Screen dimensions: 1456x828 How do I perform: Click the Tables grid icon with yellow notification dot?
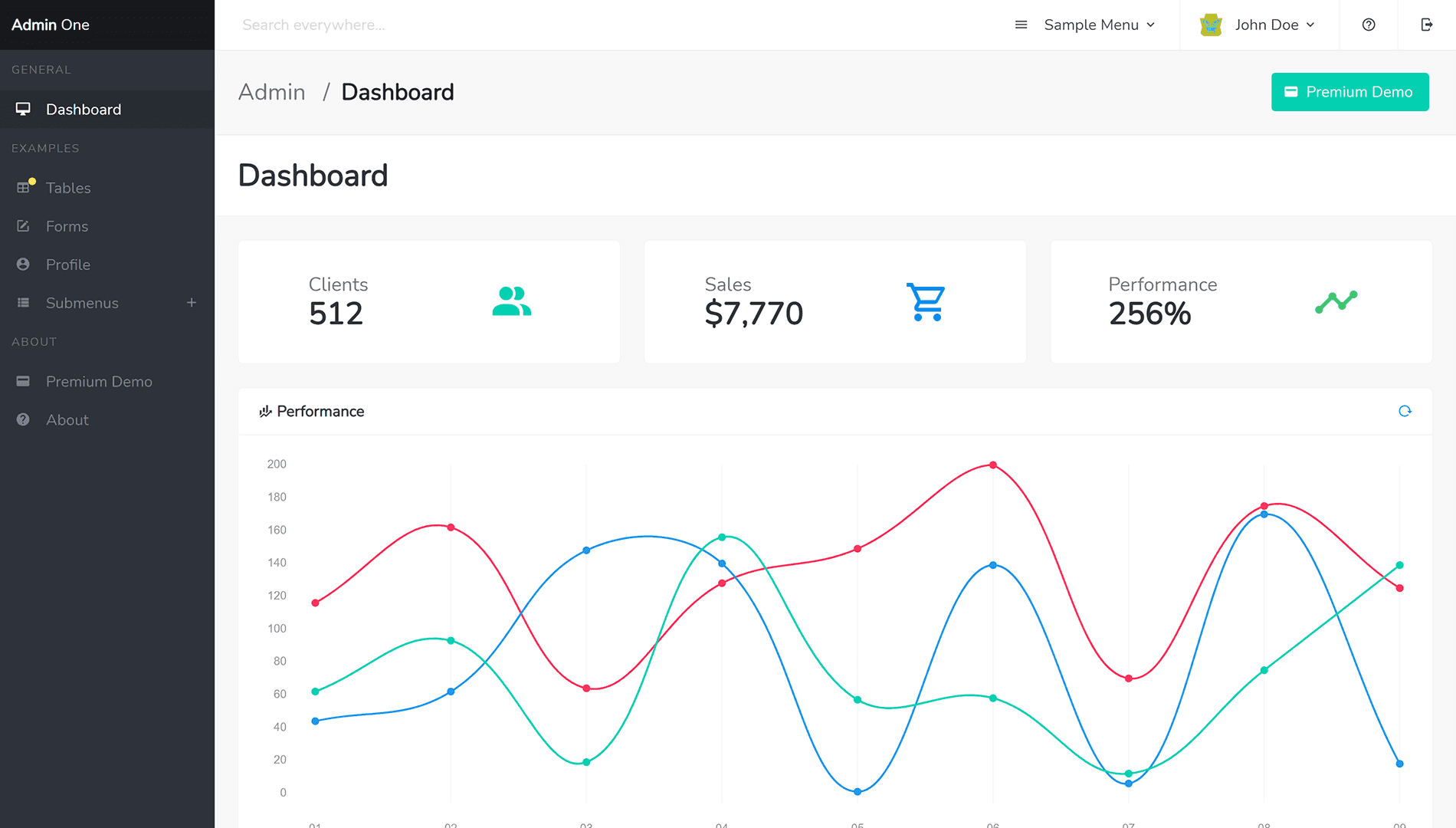(24, 188)
